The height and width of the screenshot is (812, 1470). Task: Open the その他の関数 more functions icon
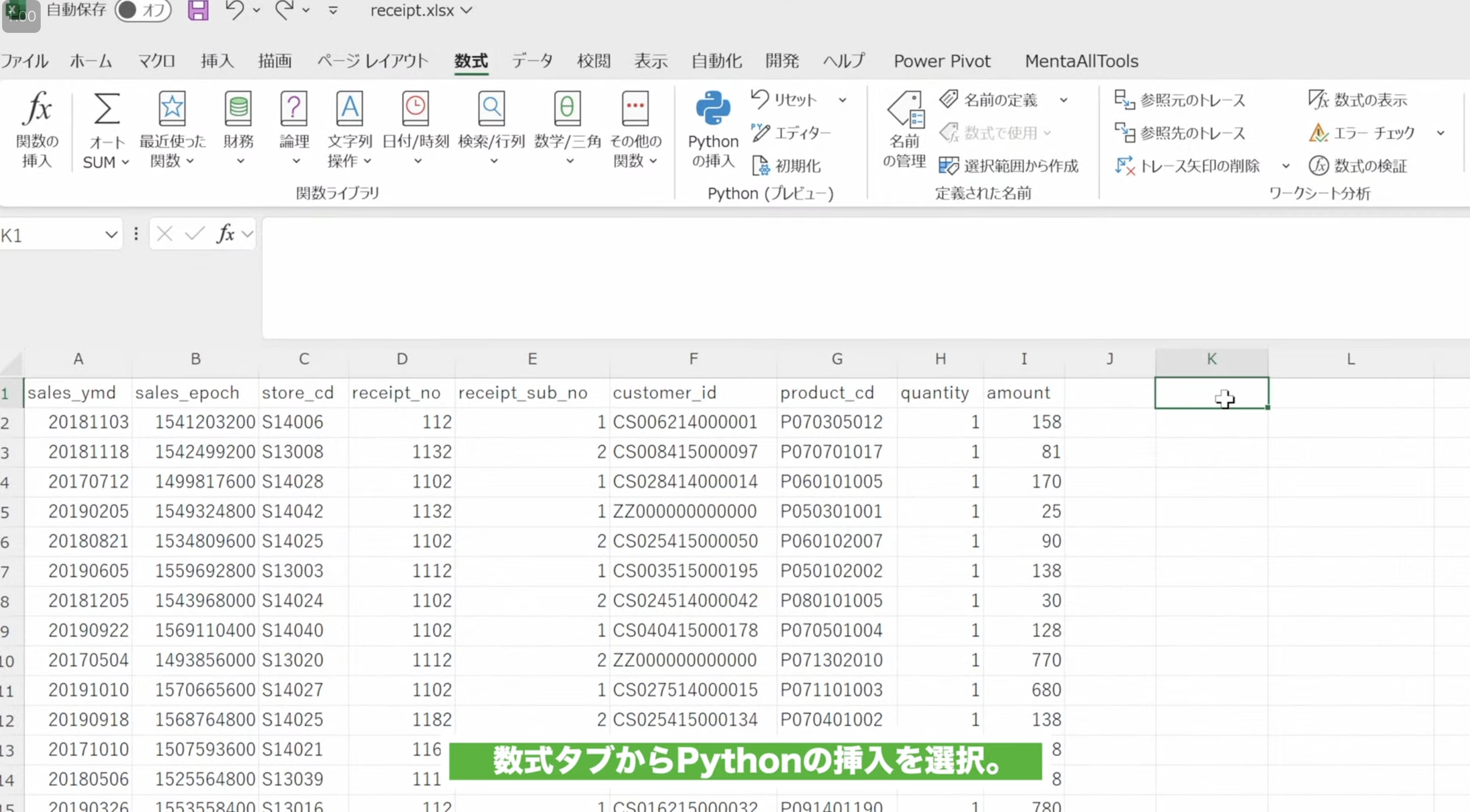pos(635,109)
